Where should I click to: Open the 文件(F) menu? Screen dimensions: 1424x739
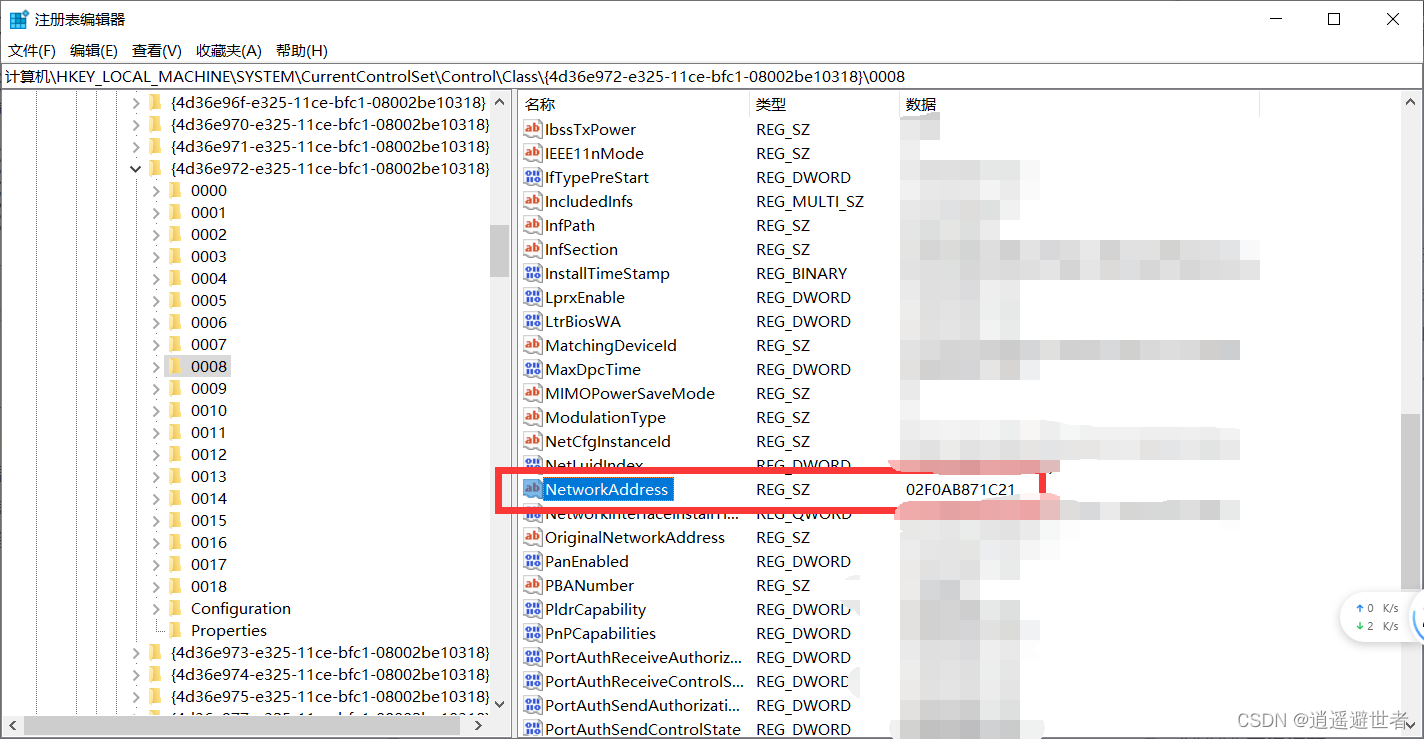(x=32, y=50)
